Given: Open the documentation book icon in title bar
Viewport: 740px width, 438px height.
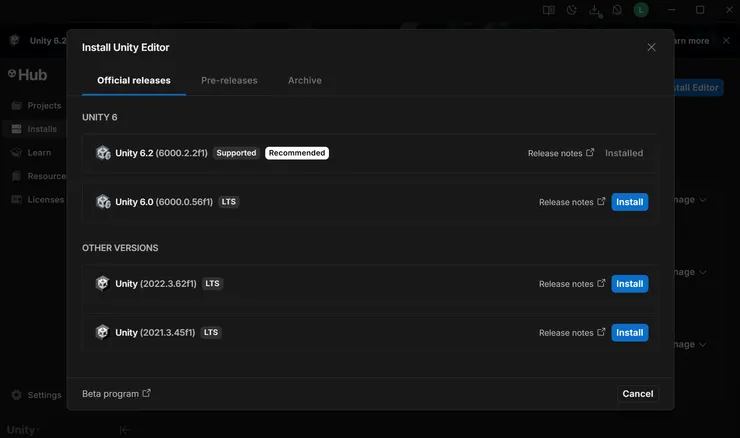Looking at the screenshot, I should [x=548, y=10].
